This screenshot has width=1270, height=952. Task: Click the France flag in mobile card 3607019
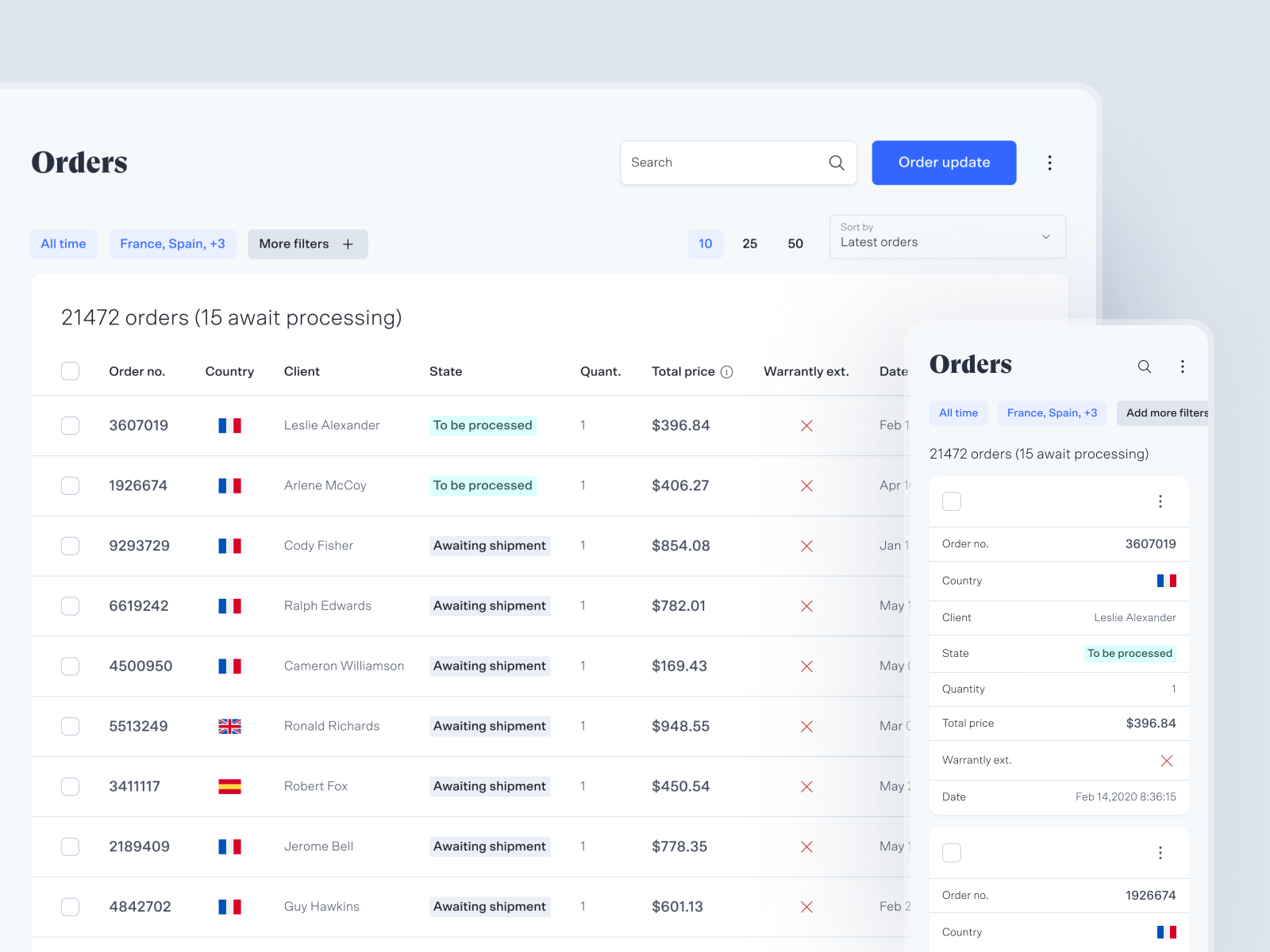pos(1166,581)
